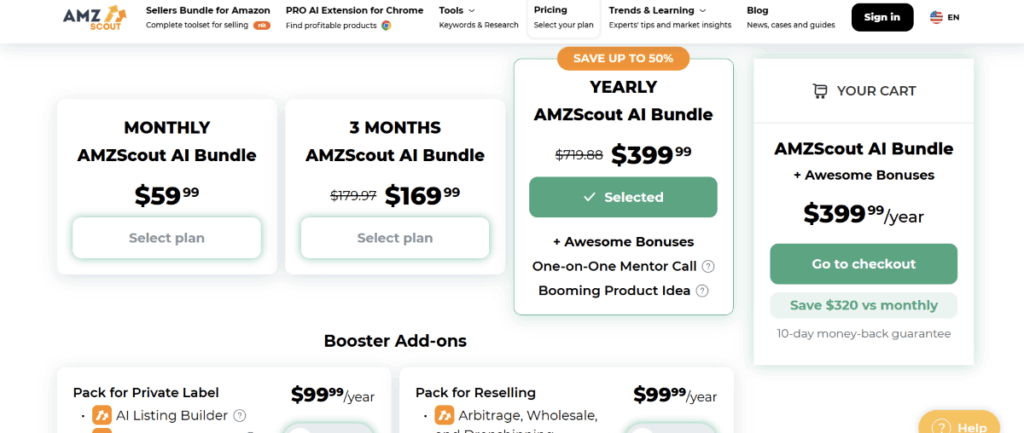Click the orange Arbitrage, Wholesale icon
The width and height of the screenshot is (1024, 433).
coord(443,415)
